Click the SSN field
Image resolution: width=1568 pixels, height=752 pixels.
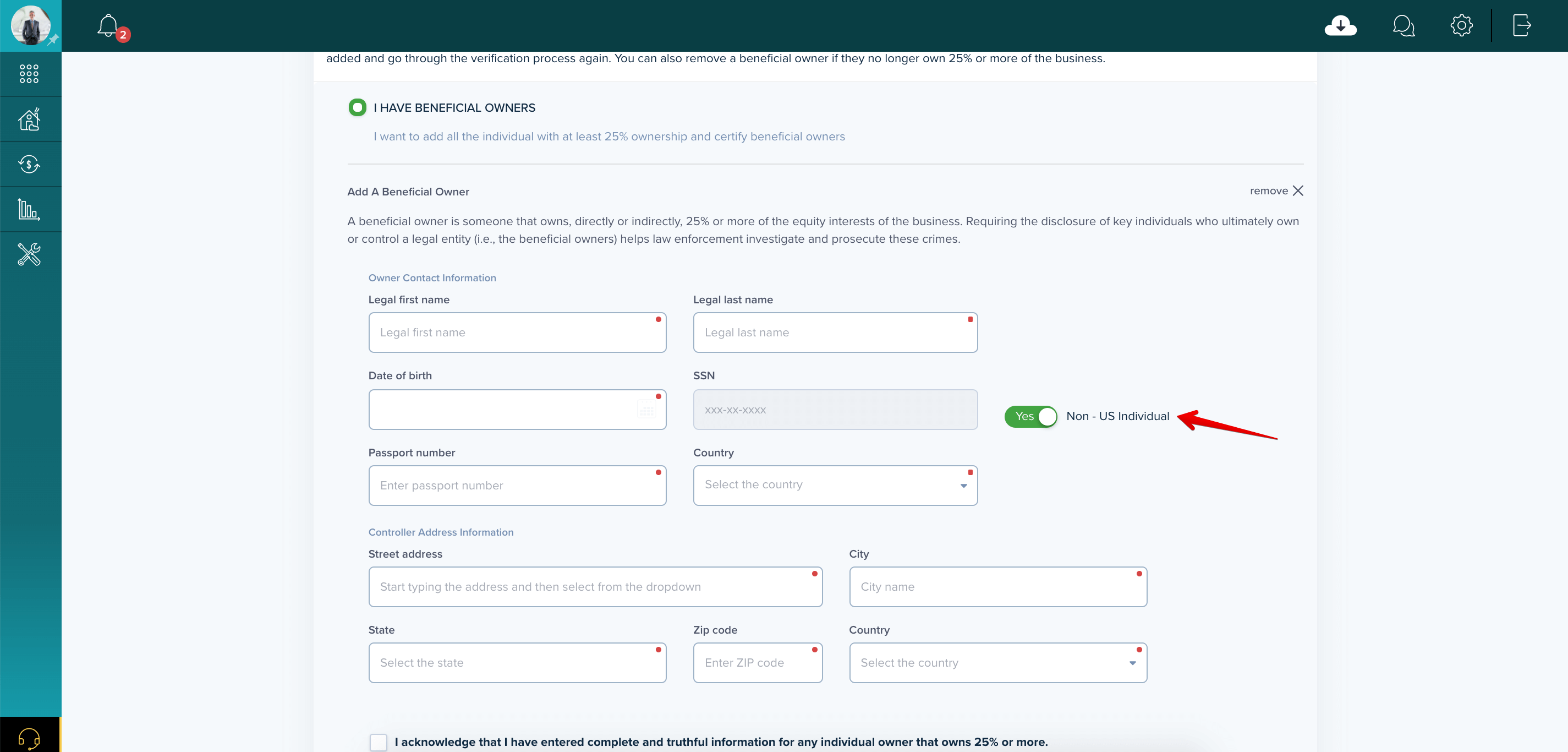(x=835, y=409)
